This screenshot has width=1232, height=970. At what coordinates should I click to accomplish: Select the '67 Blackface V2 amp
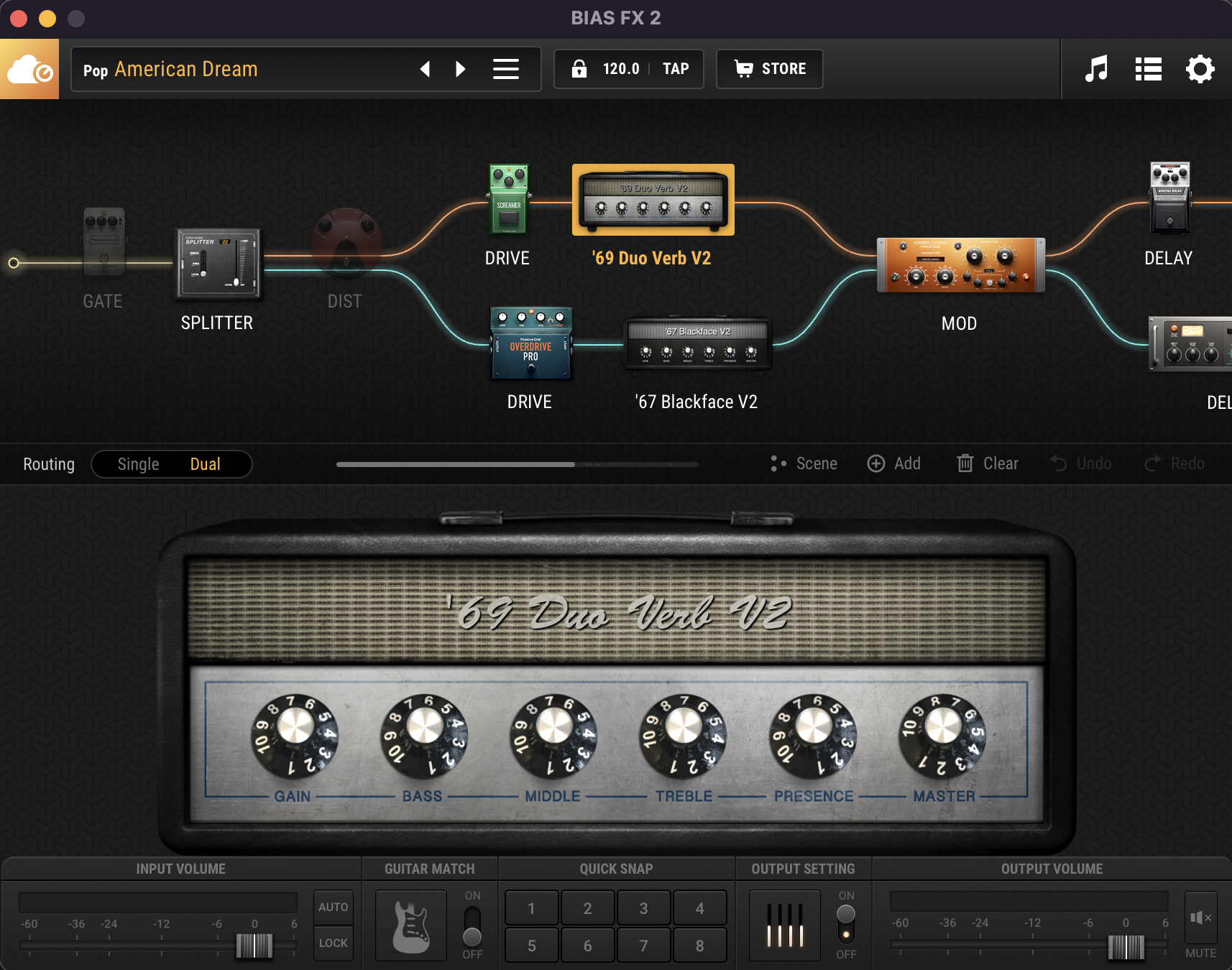coord(698,344)
